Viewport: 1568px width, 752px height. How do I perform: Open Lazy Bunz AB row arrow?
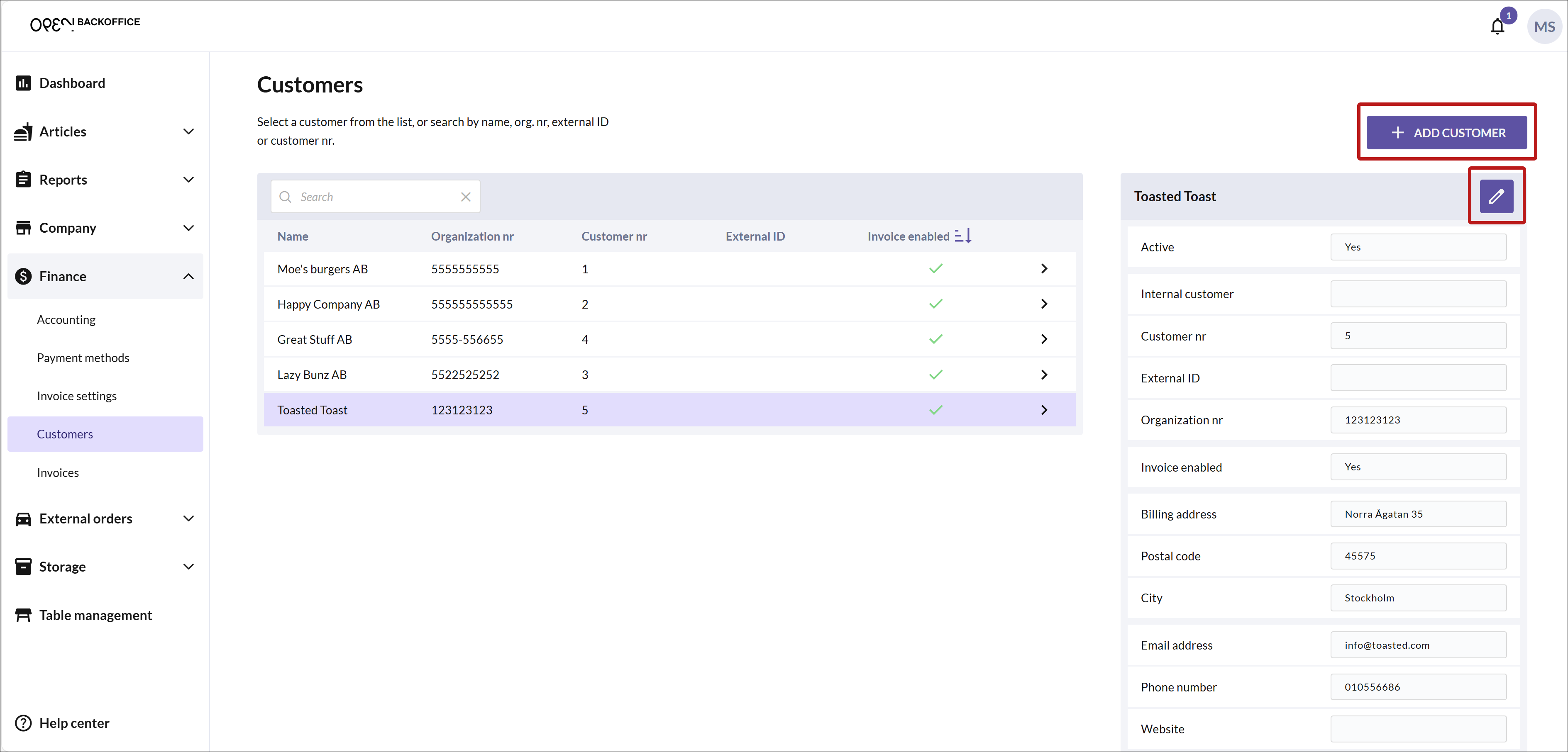tap(1044, 374)
